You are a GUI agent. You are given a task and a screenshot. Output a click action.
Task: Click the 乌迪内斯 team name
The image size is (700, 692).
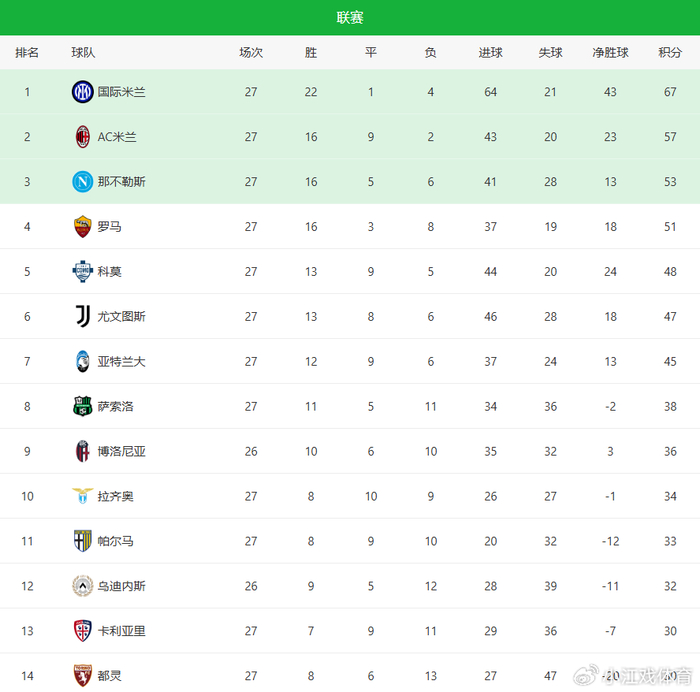click(x=121, y=587)
